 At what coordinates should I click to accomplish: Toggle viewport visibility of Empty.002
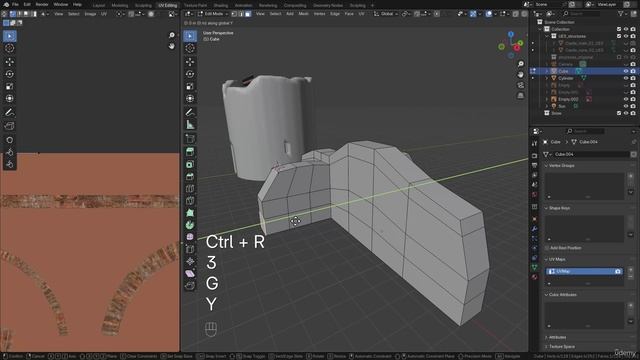click(626, 99)
